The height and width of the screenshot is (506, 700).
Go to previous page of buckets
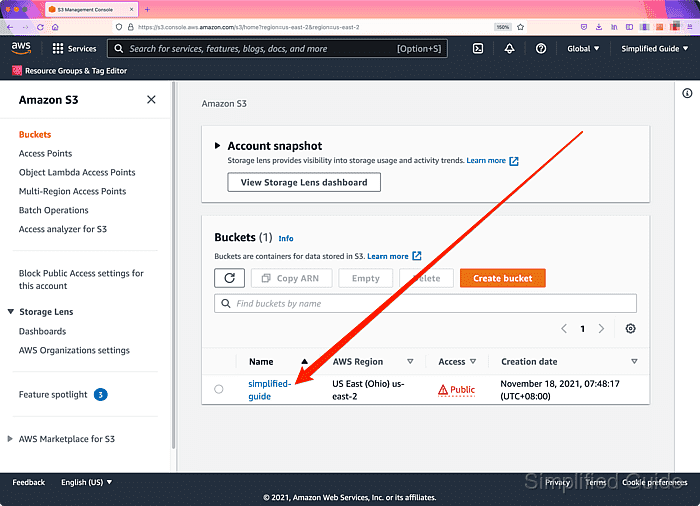click(564, 329)
